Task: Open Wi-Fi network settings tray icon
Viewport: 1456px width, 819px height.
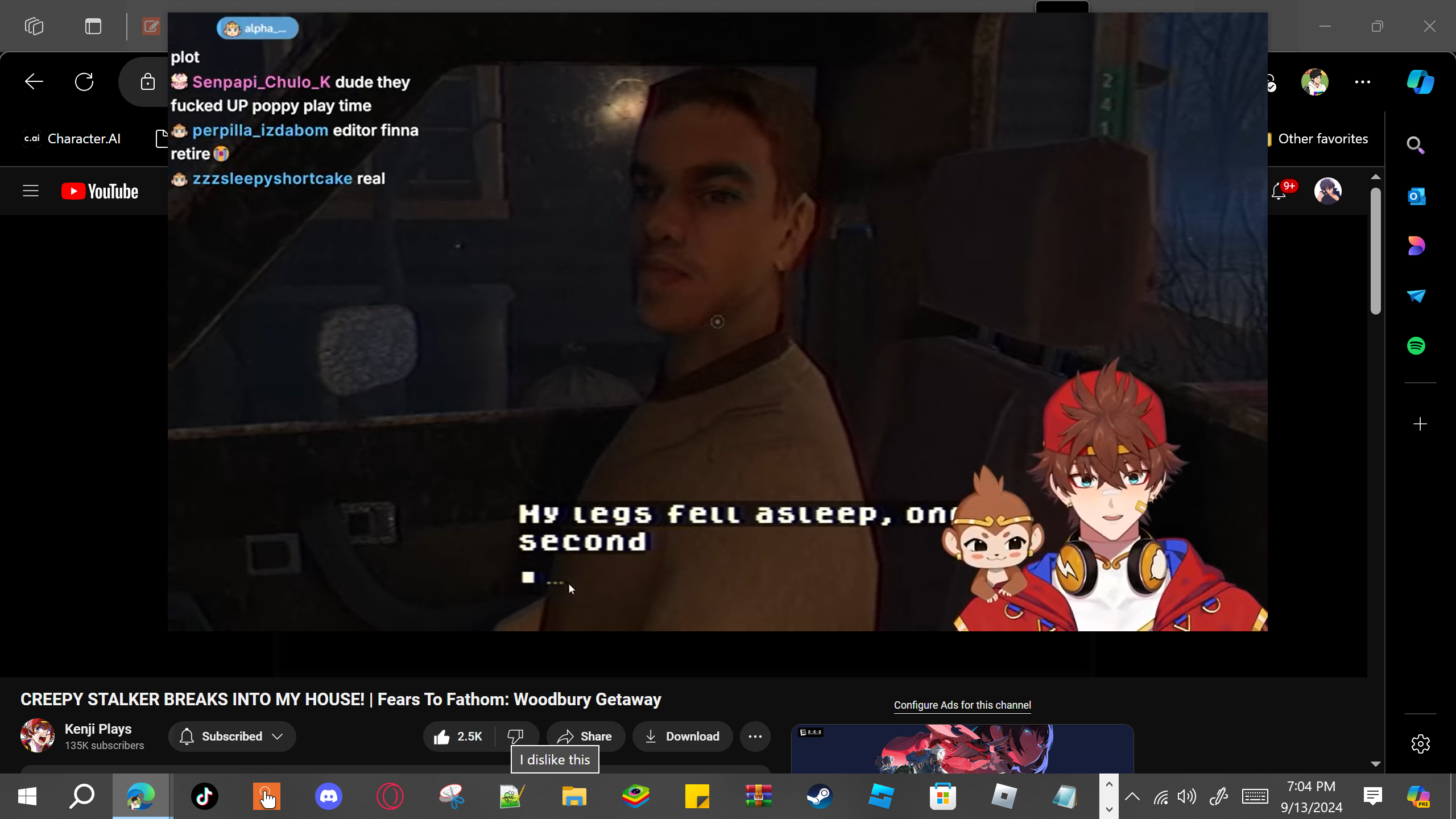Action: [1161, 796]
